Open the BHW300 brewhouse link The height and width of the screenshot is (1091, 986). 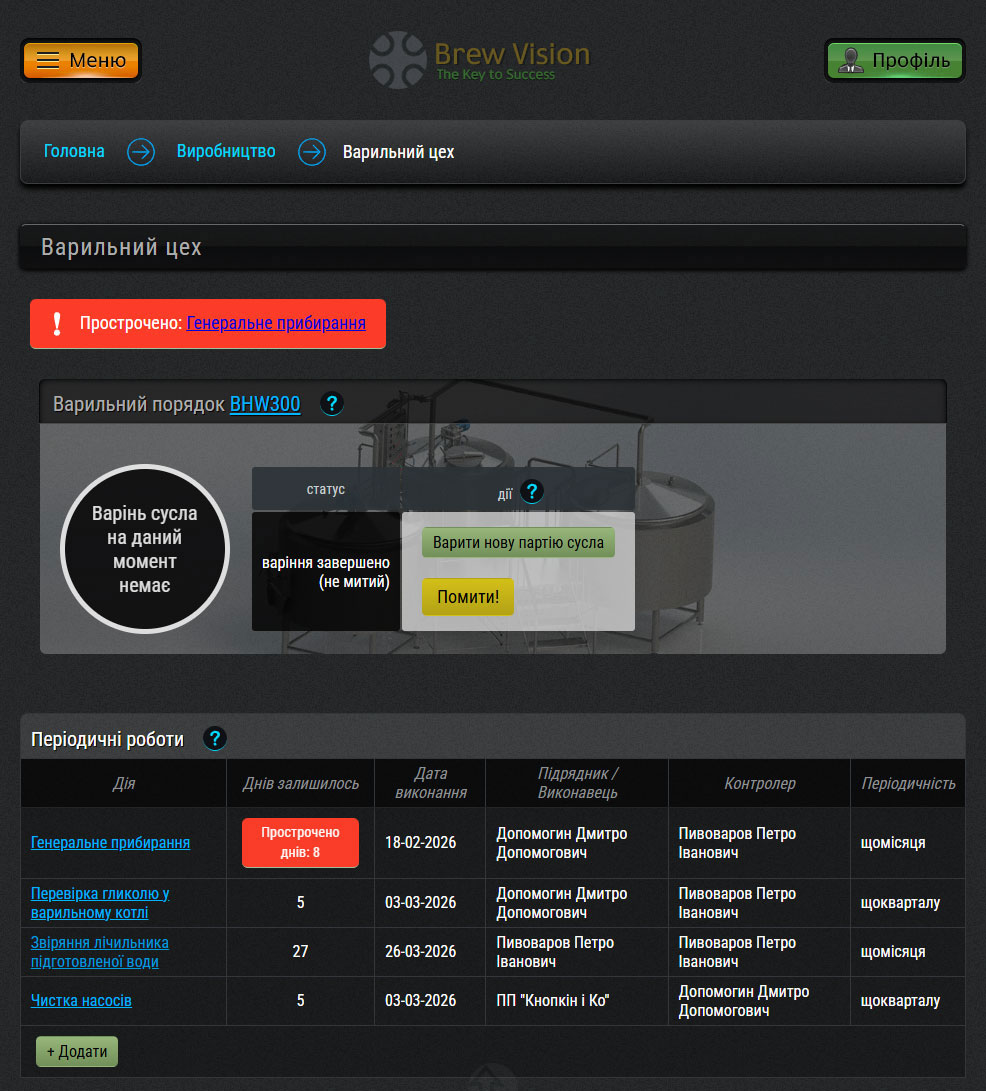[x=265, y=405]
